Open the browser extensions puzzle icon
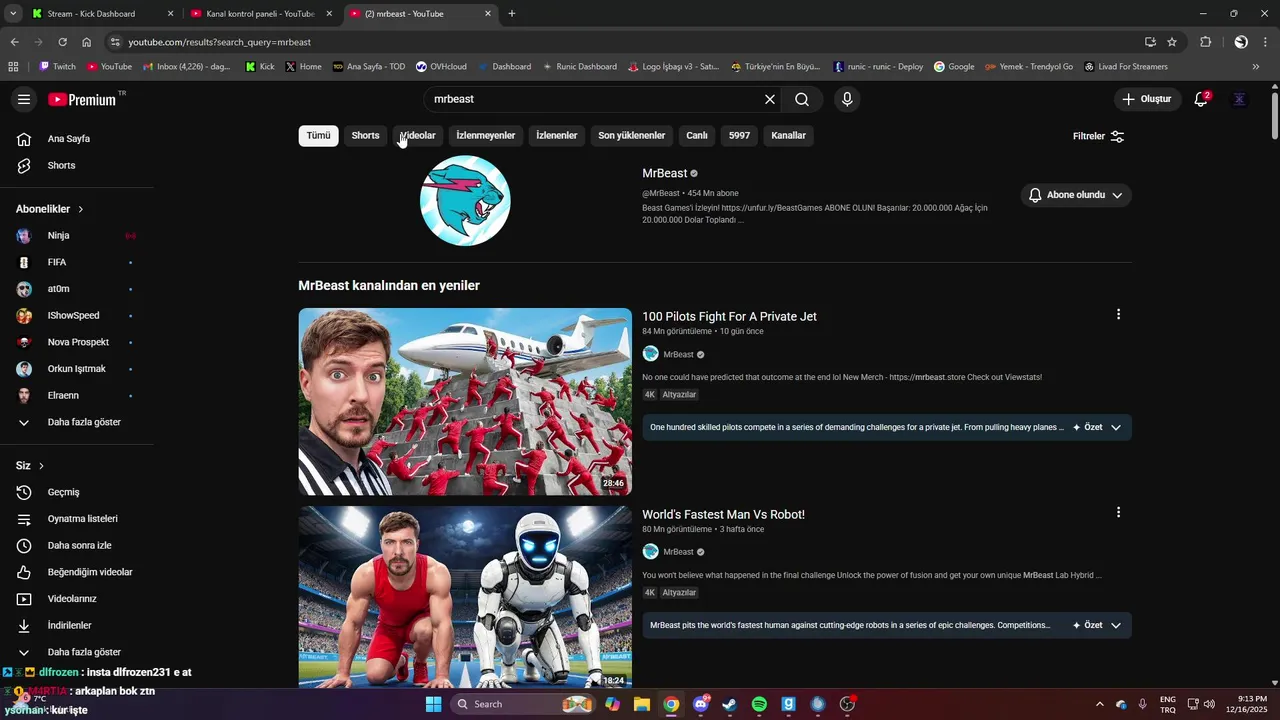Image resolution: width=1280 pixels, height=720 pixels. pos(1205,42)
